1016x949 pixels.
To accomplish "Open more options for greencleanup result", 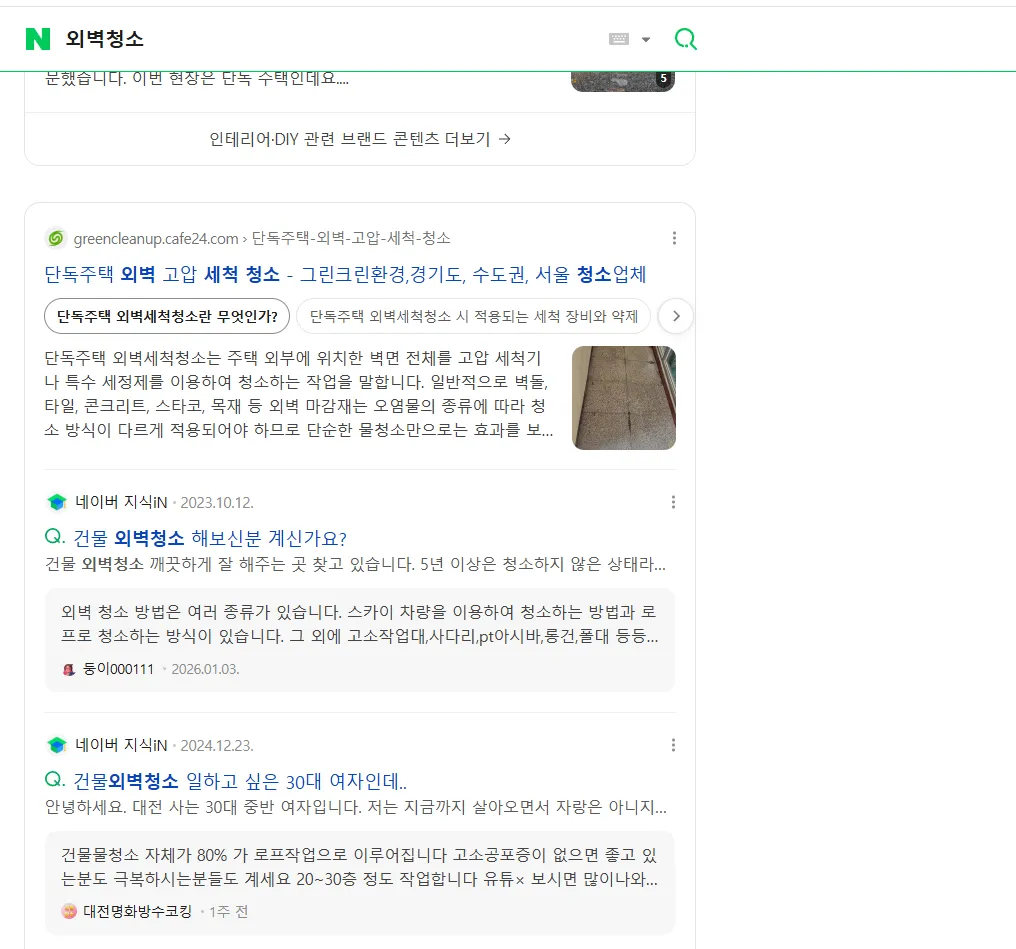I will tap(674, 238).
